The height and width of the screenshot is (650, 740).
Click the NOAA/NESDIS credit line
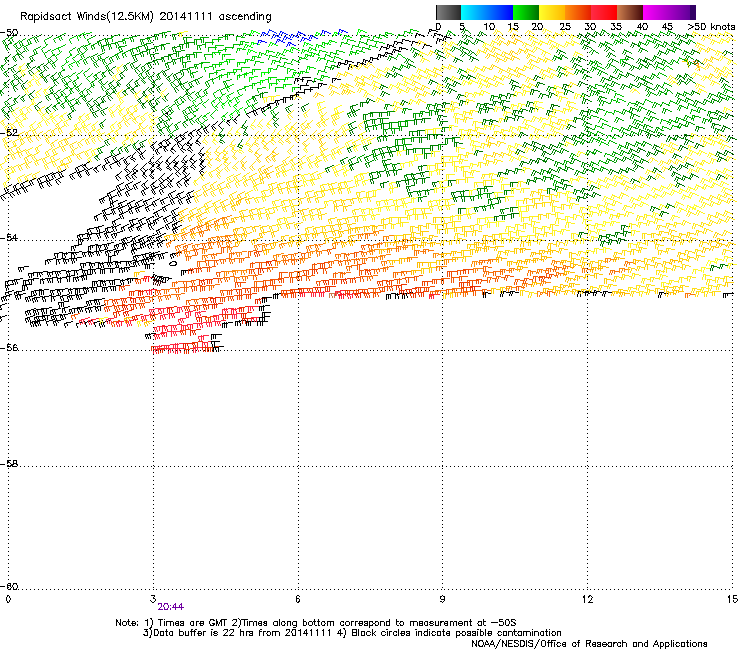click(589, 644)
